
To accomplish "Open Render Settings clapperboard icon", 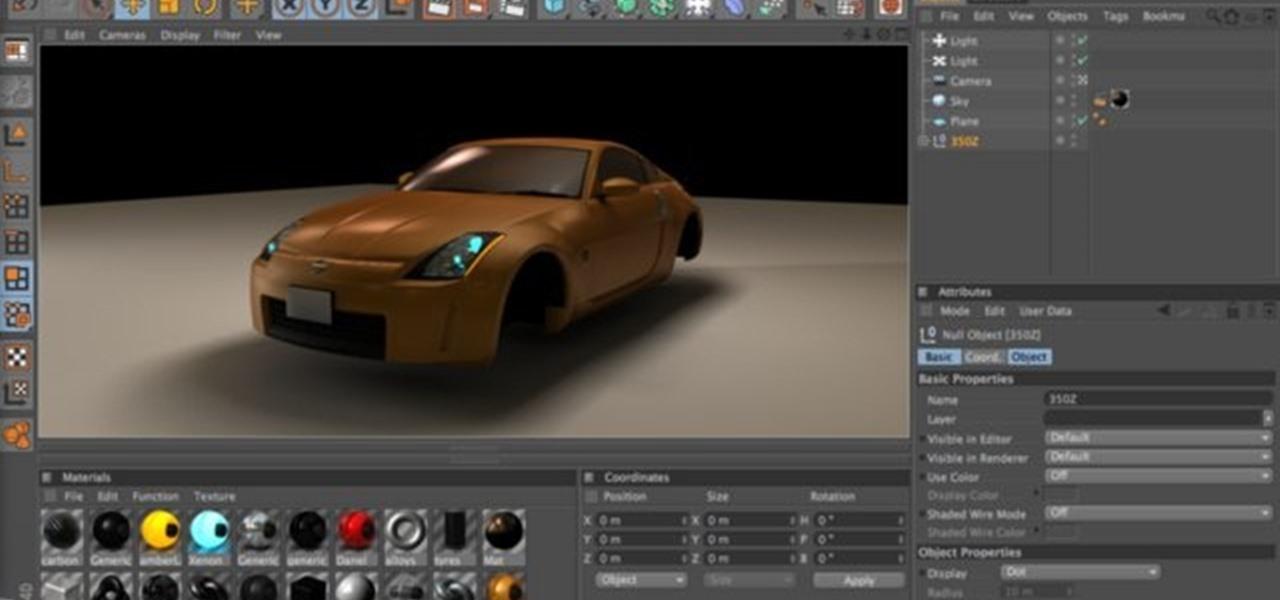I will 512,8.
